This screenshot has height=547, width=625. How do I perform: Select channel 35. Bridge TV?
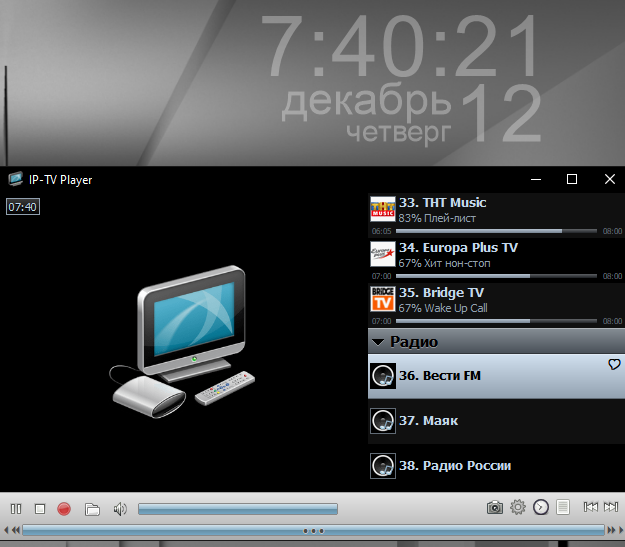click(x=496, y=305)
